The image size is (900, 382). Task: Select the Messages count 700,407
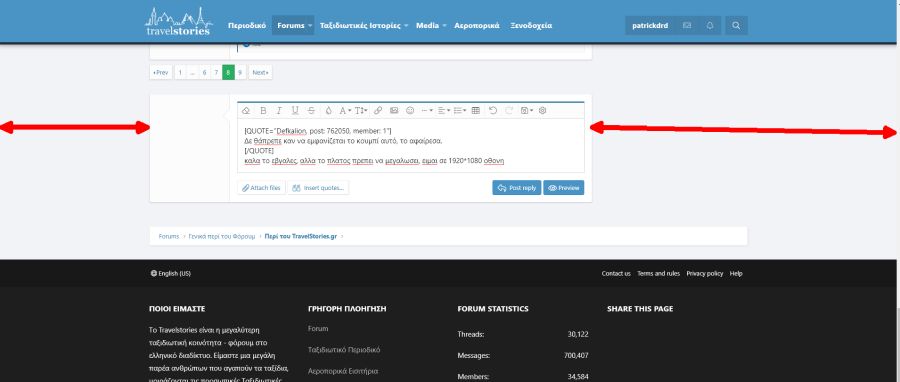tap(576, 356)
